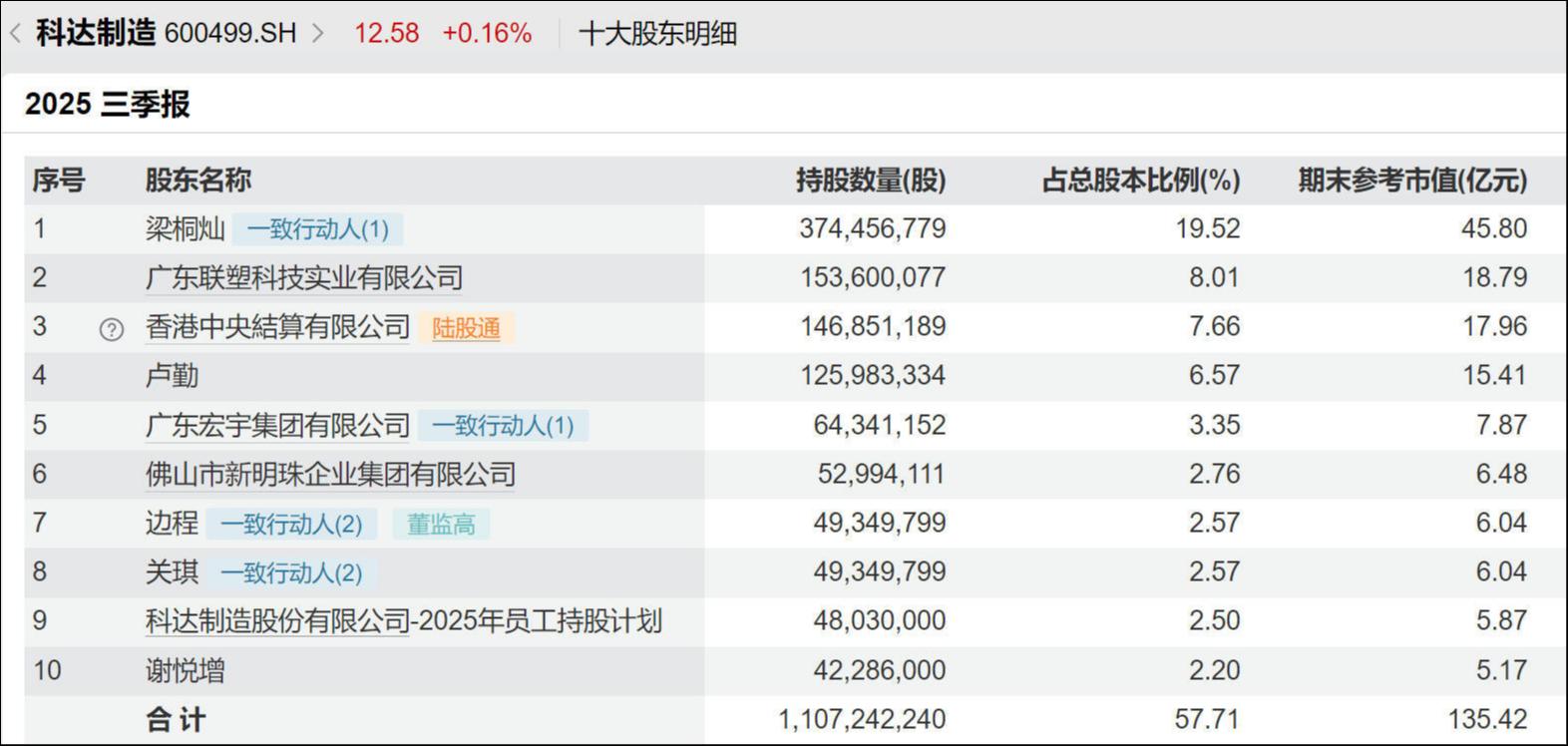Sort by 期末参考市值(亿元) column header

[x=1412, y=181]
